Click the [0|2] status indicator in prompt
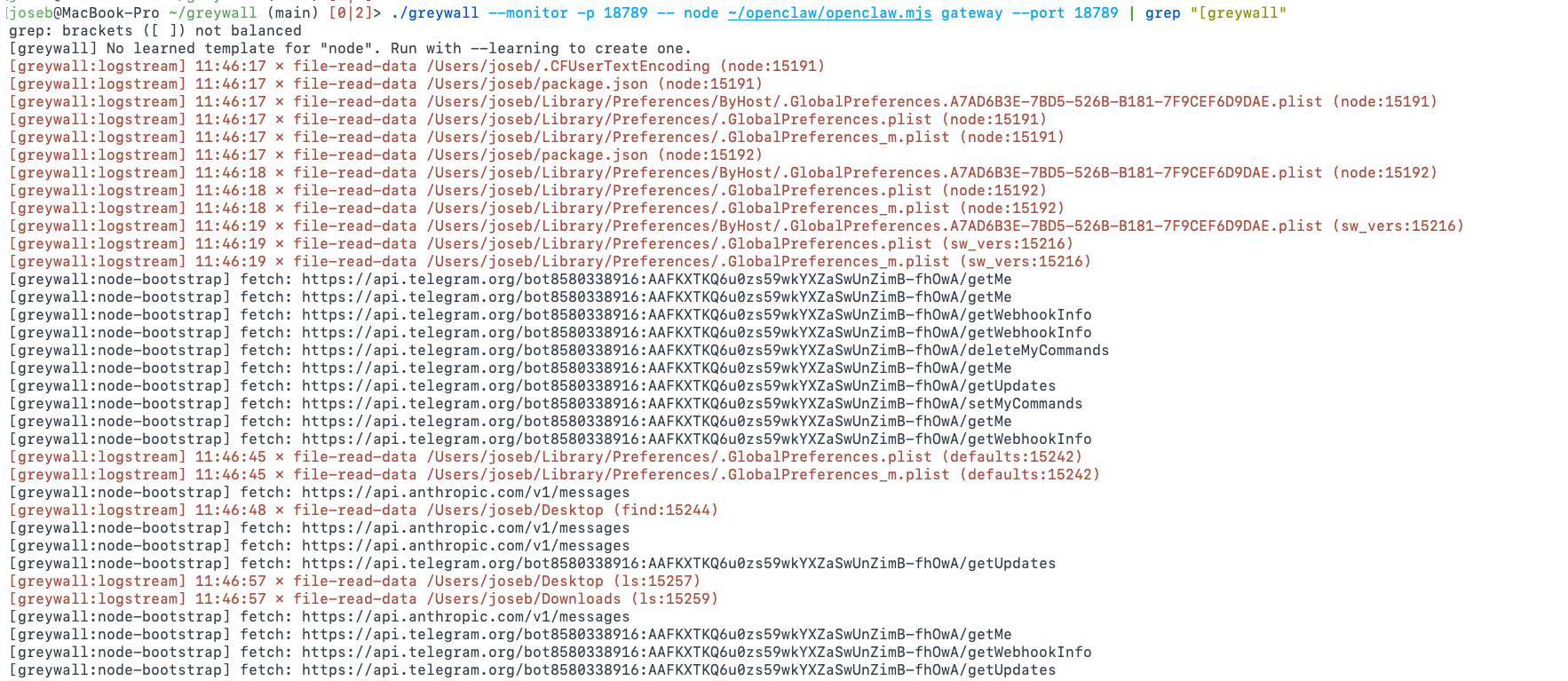The height and width of the screenshot is (681, 1568). click(350, 13)
